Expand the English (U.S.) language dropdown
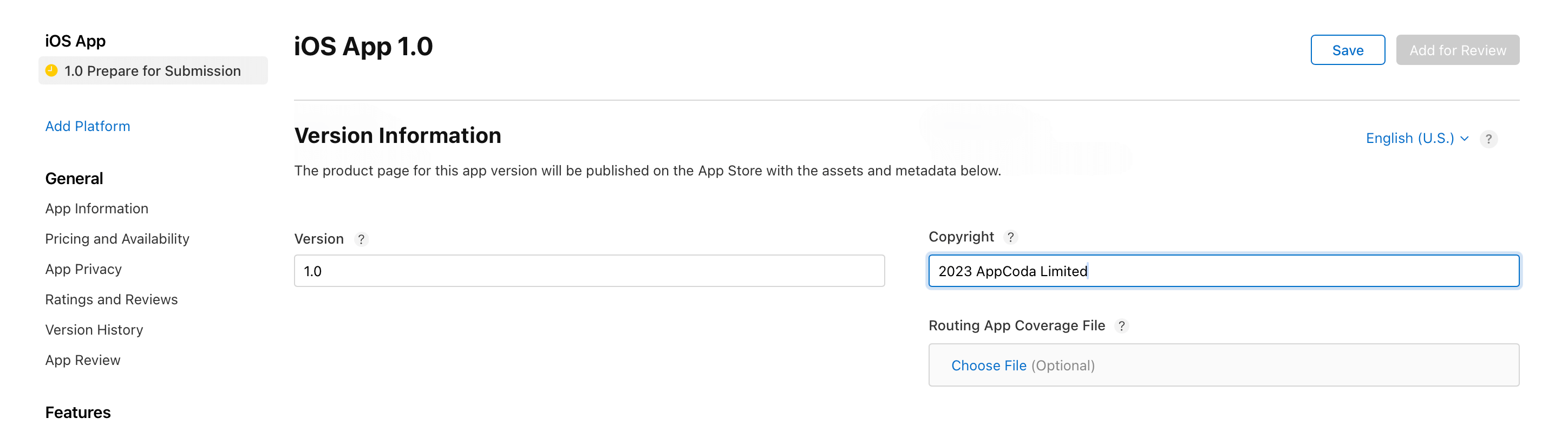 click(1416, 138)
